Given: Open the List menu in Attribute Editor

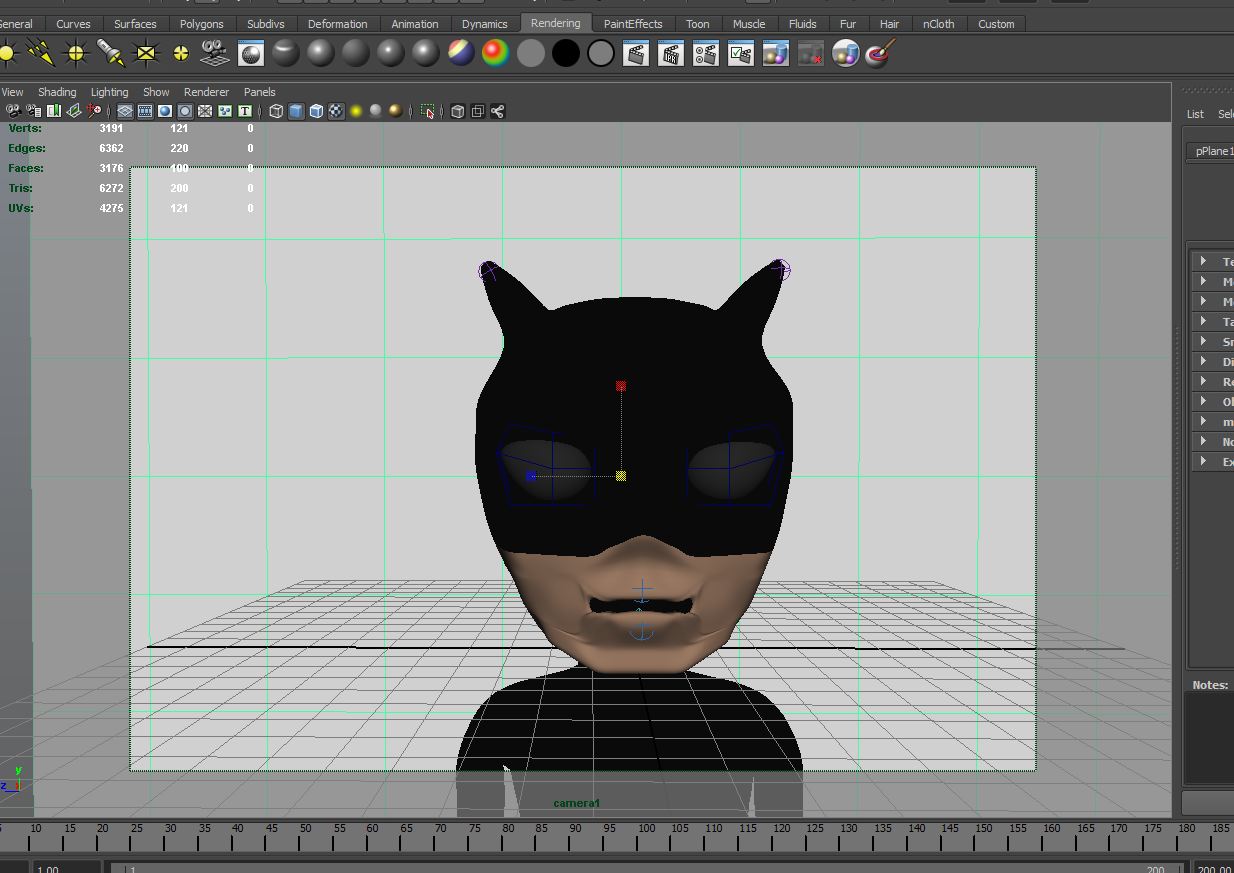Looking at the screenshot, I should [1195, 114].
